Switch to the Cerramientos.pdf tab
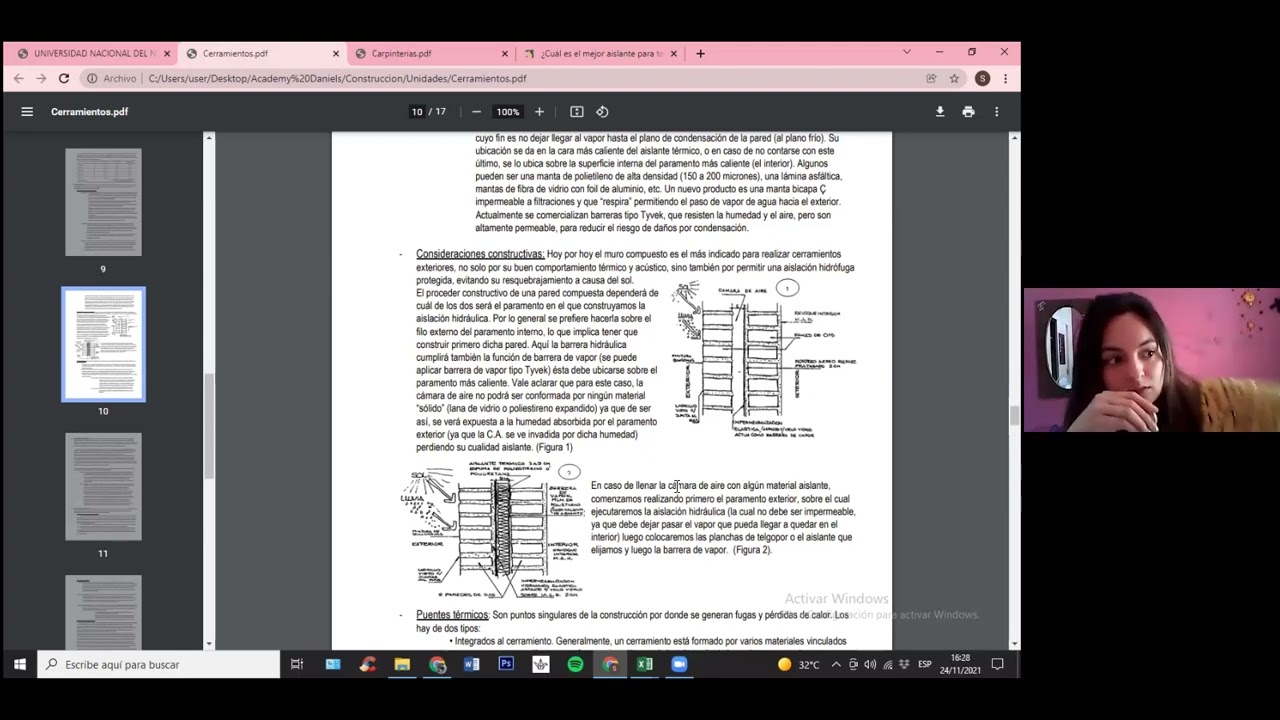The height and width of the screenshot is (720, 1280). tap(262, 53)
